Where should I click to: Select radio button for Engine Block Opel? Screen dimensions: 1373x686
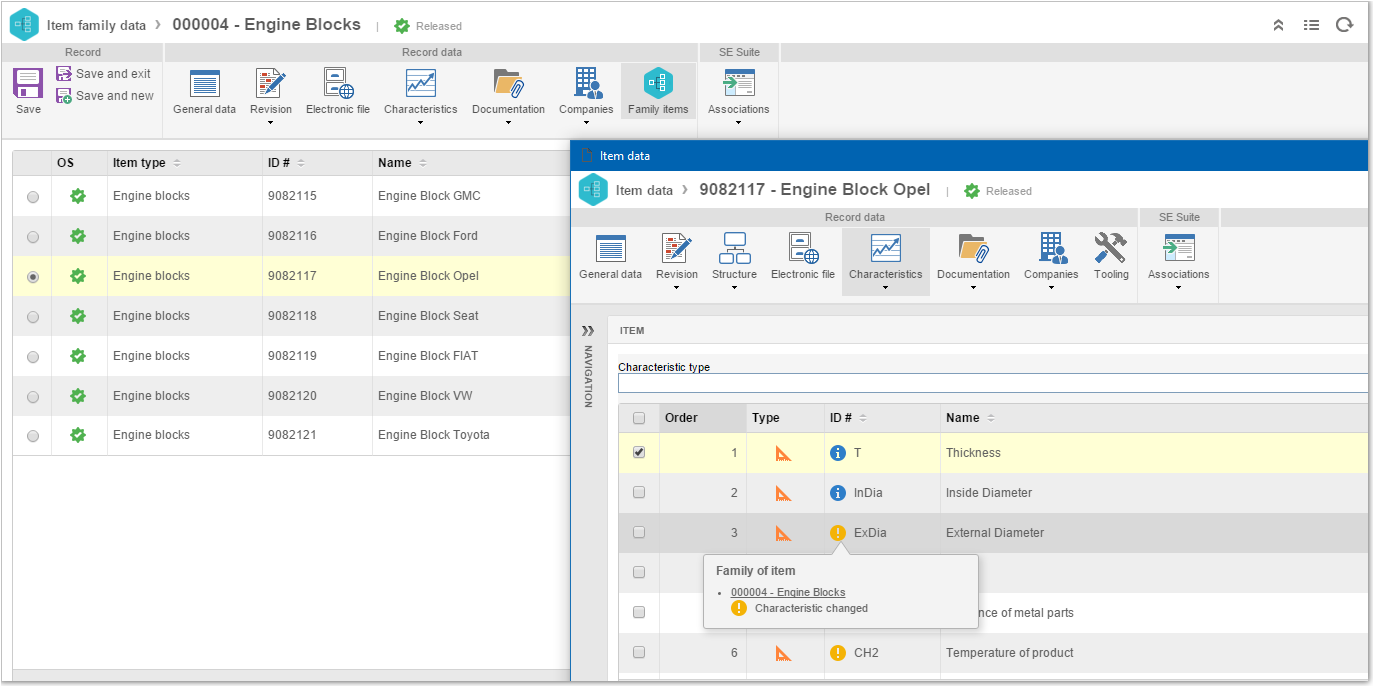point(33,277)
